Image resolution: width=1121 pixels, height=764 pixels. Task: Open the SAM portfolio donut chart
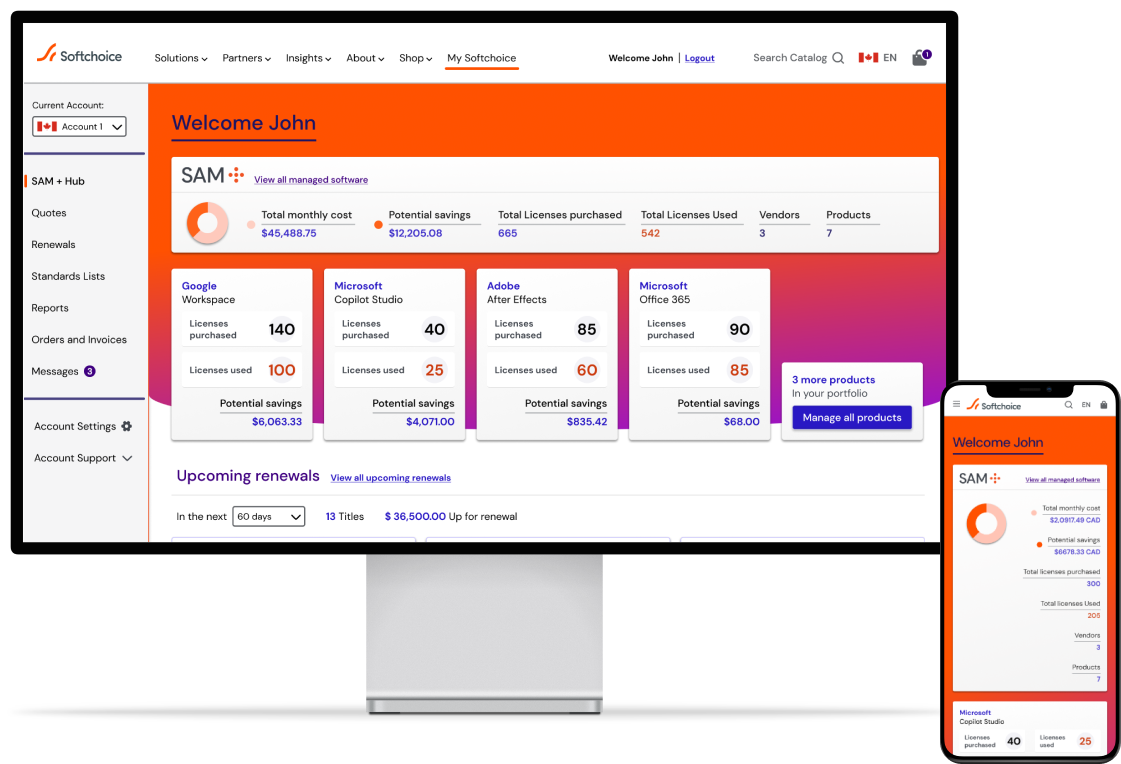tap(207, 222)
